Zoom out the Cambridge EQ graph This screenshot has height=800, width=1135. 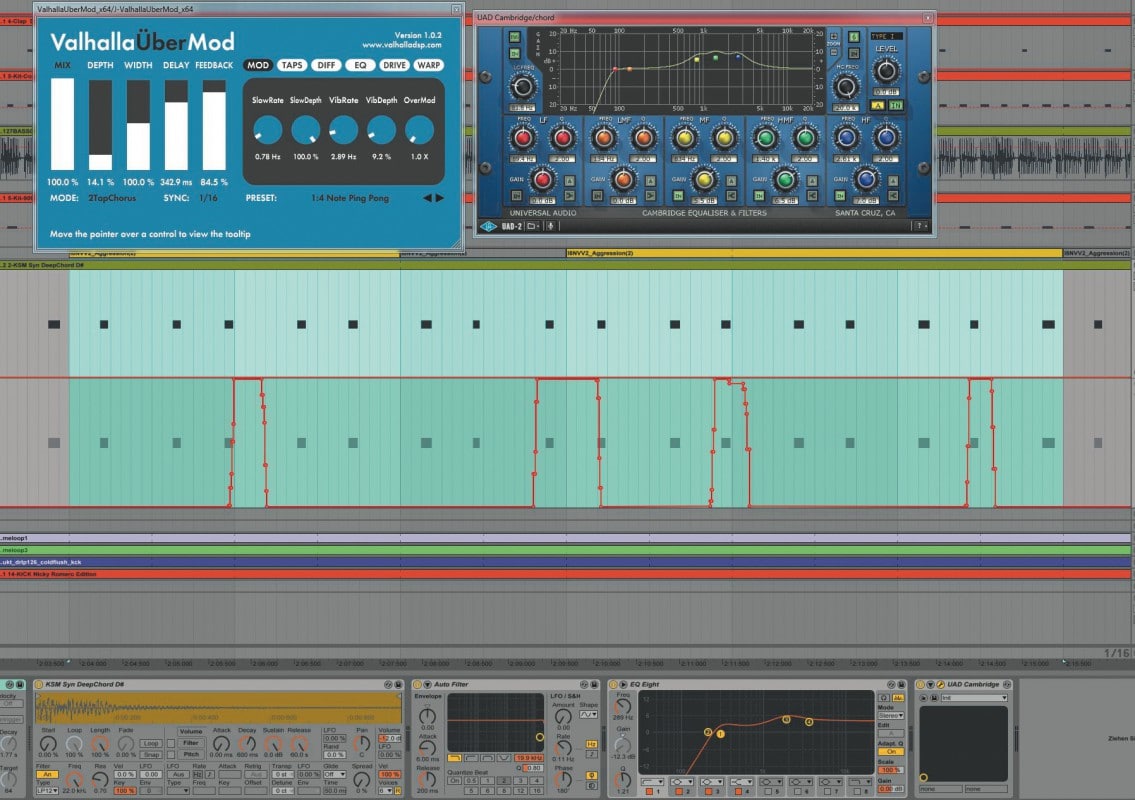tap(833, 52)
